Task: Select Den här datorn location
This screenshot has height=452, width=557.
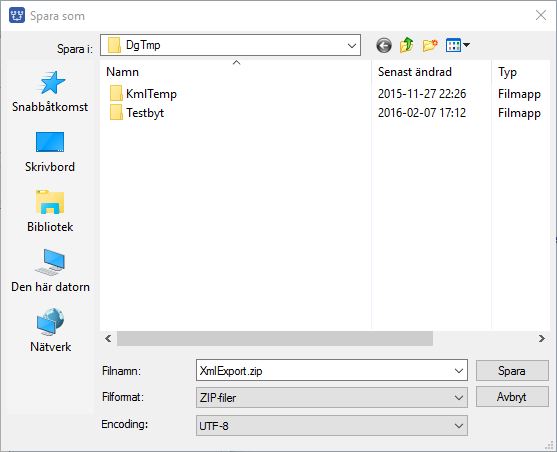Action: pyautogui.click(x=50, y=271)
